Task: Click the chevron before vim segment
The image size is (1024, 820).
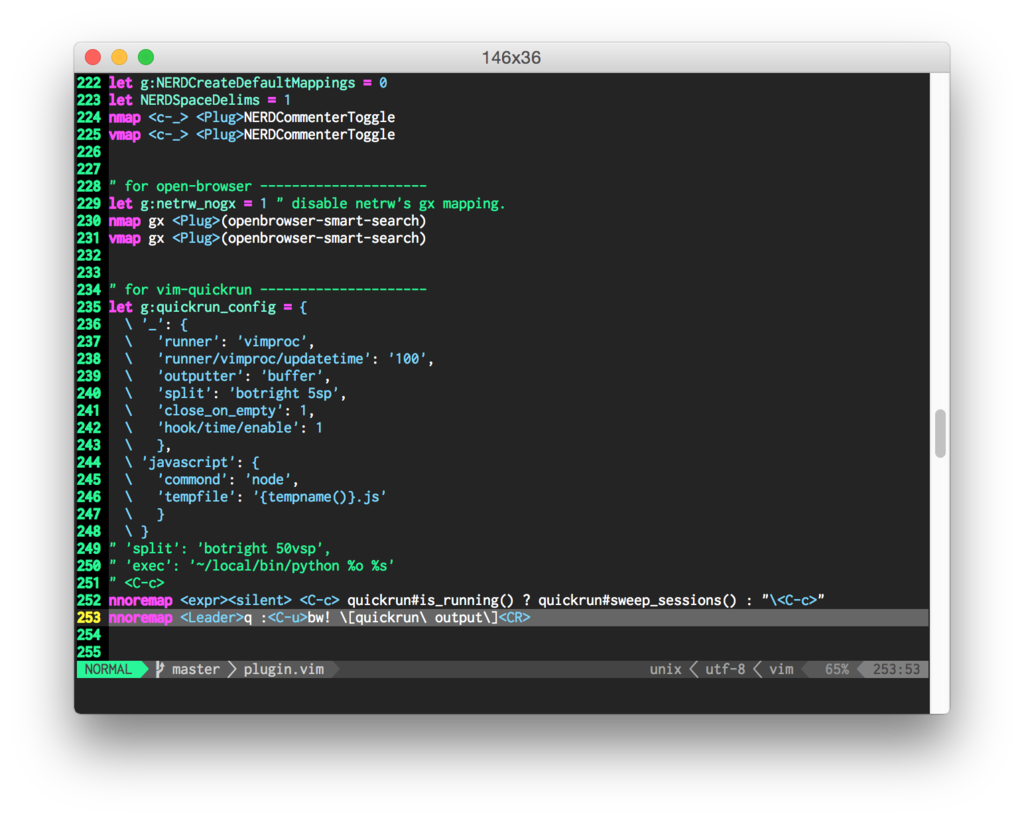Action: [756, 668]
